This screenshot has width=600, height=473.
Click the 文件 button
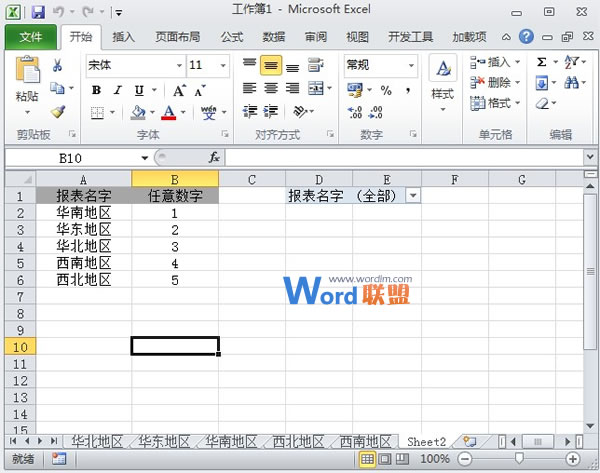[31, 37]
